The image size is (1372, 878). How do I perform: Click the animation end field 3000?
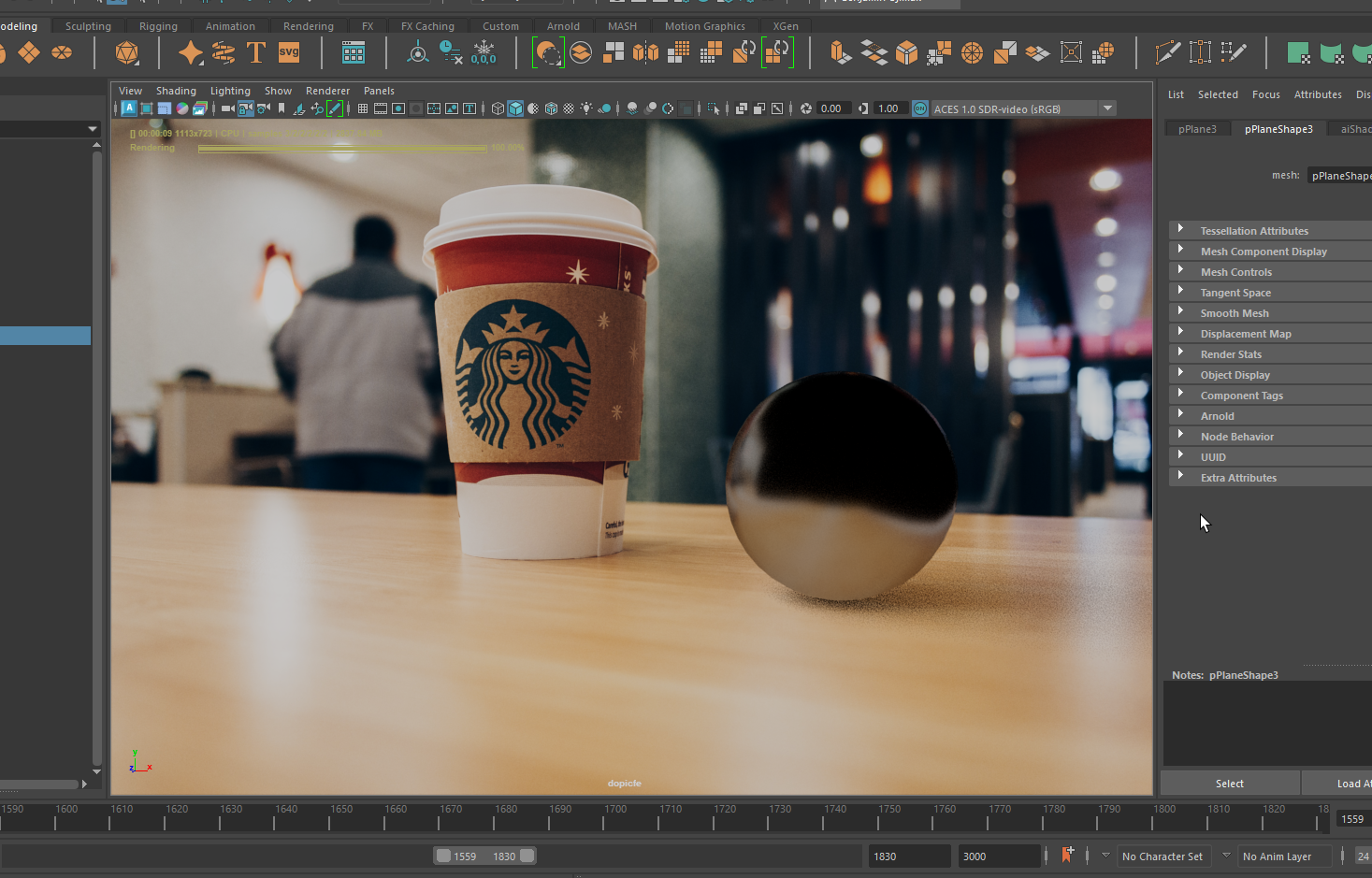tap(999, 856)
